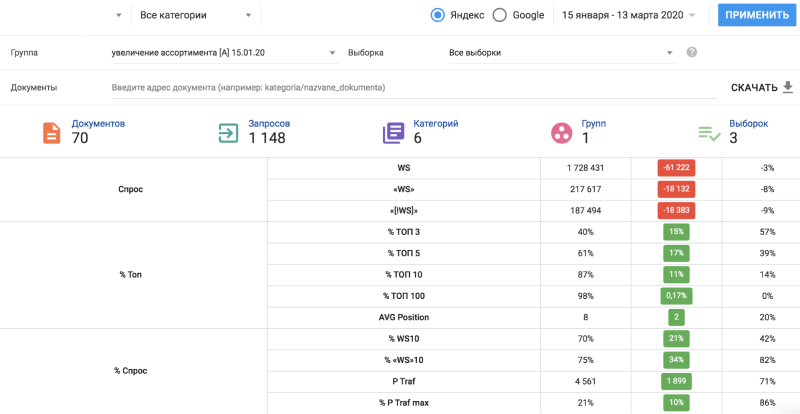
Task: Expand the date range 15 января - 13 марта 2020
Action: coord(629,15)
